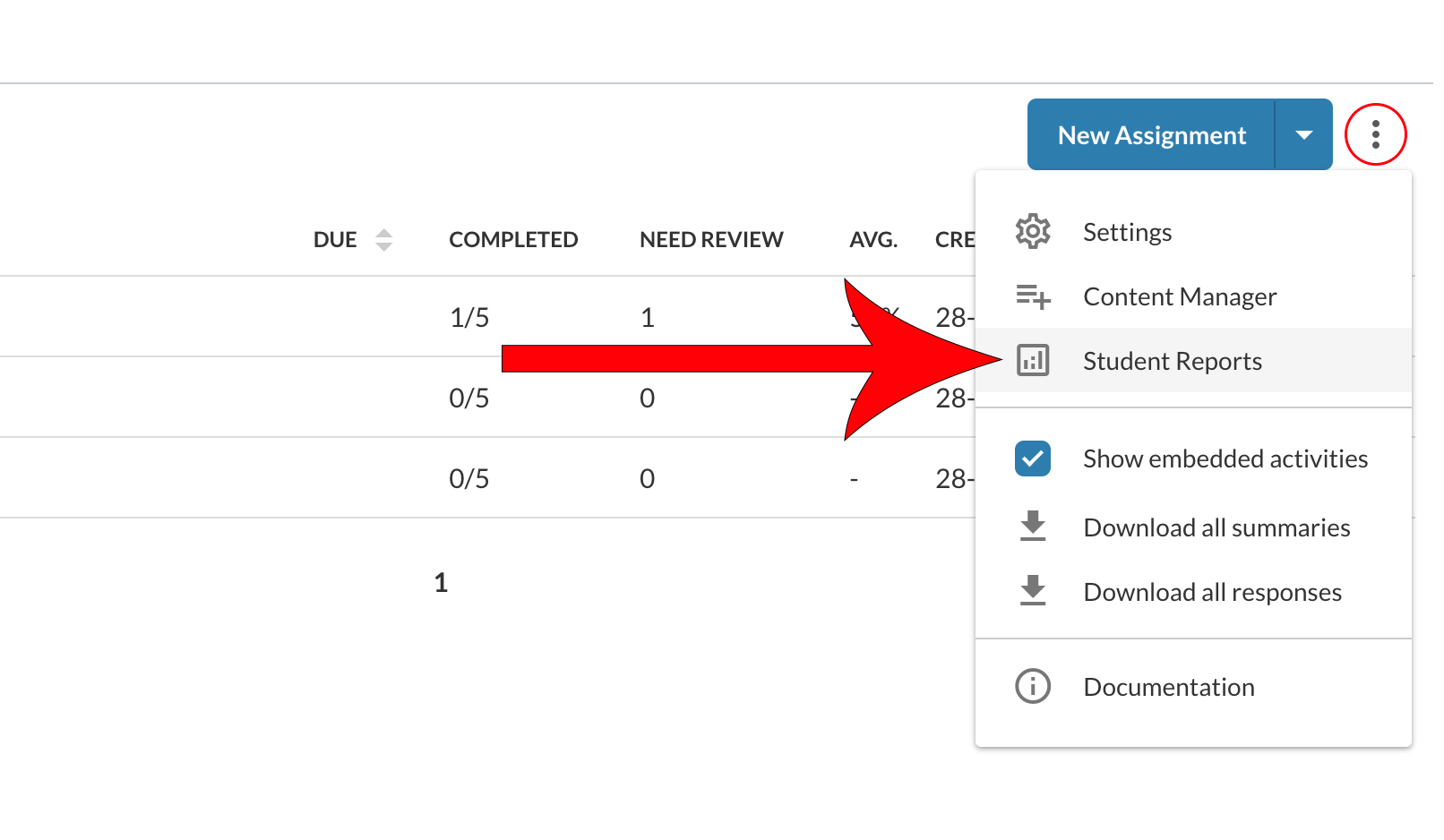1444x840 pixels.
Task: Open the Settings gear icon
Action: [x=1033, y=231]
